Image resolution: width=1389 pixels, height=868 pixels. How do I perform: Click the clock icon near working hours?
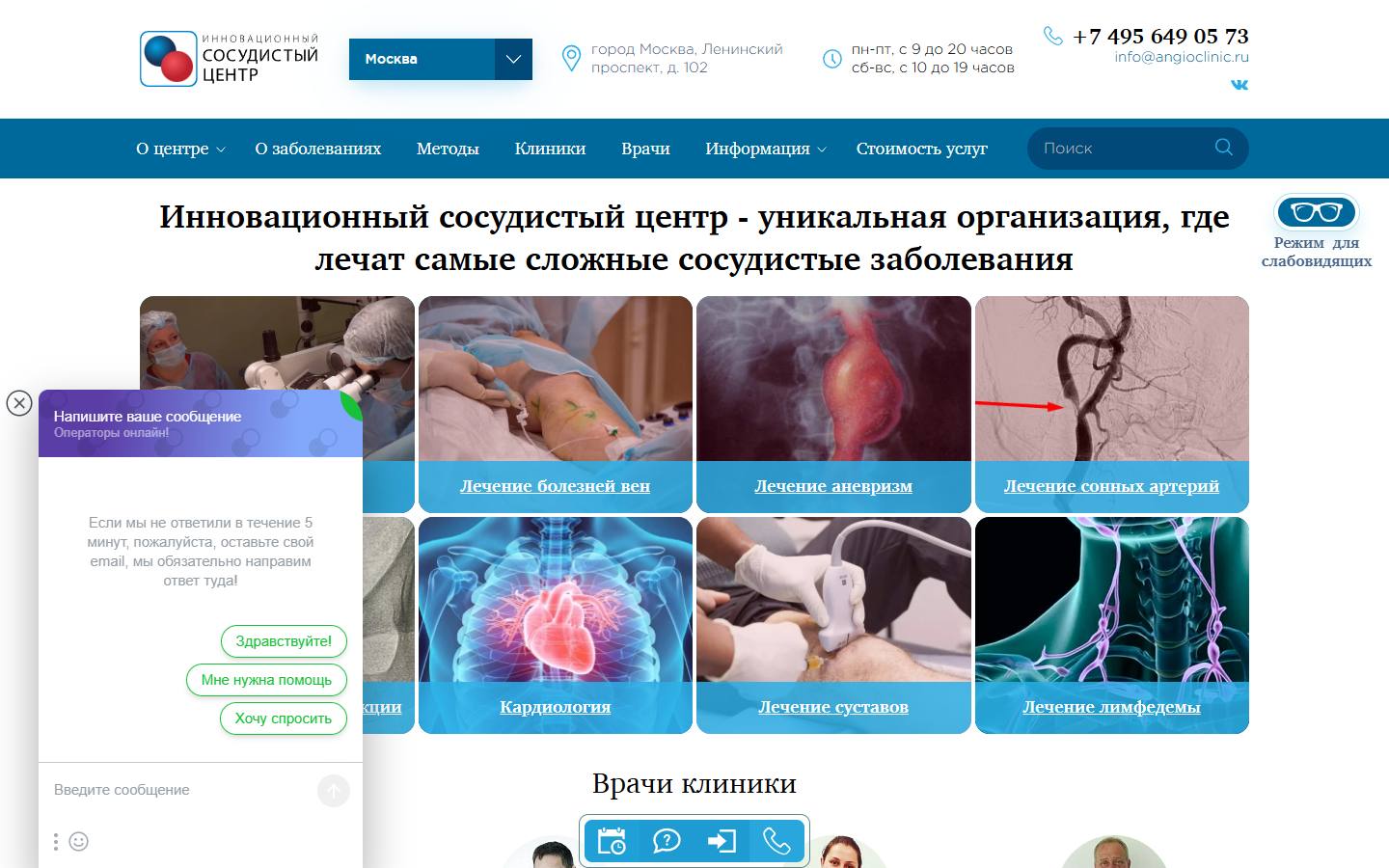coord(831,59)
